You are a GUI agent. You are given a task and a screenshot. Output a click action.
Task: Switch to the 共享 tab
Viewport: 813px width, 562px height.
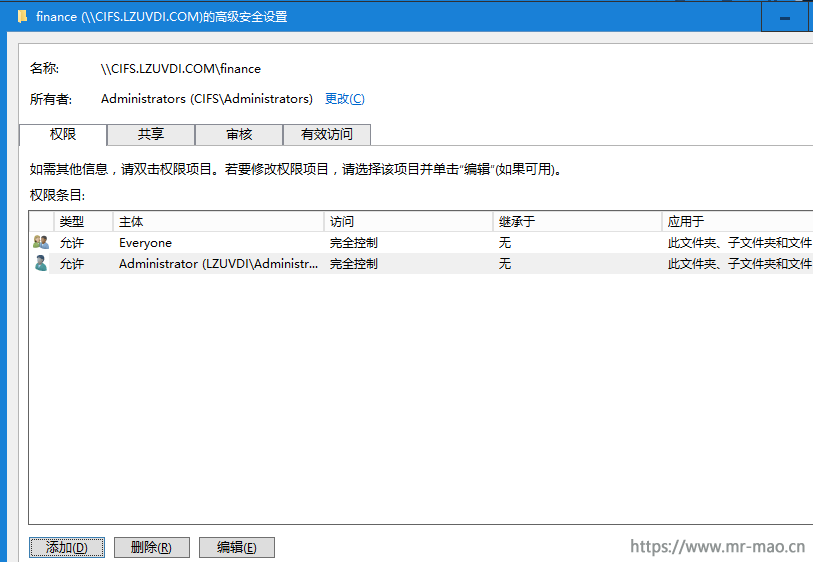point(151,135)
